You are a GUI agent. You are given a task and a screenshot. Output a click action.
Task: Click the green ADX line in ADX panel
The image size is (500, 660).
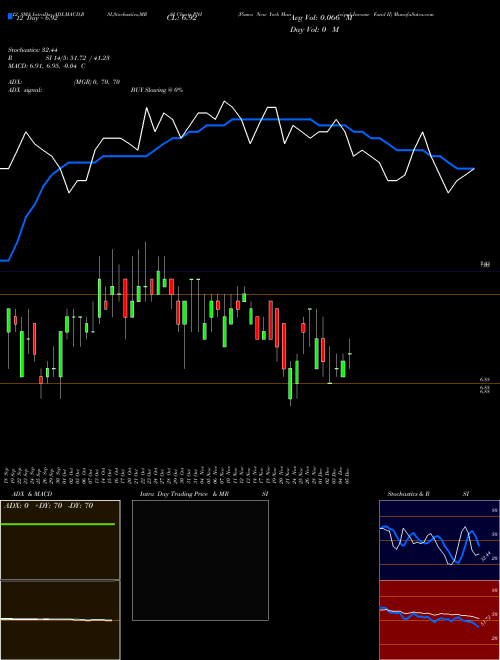point(58,524)
